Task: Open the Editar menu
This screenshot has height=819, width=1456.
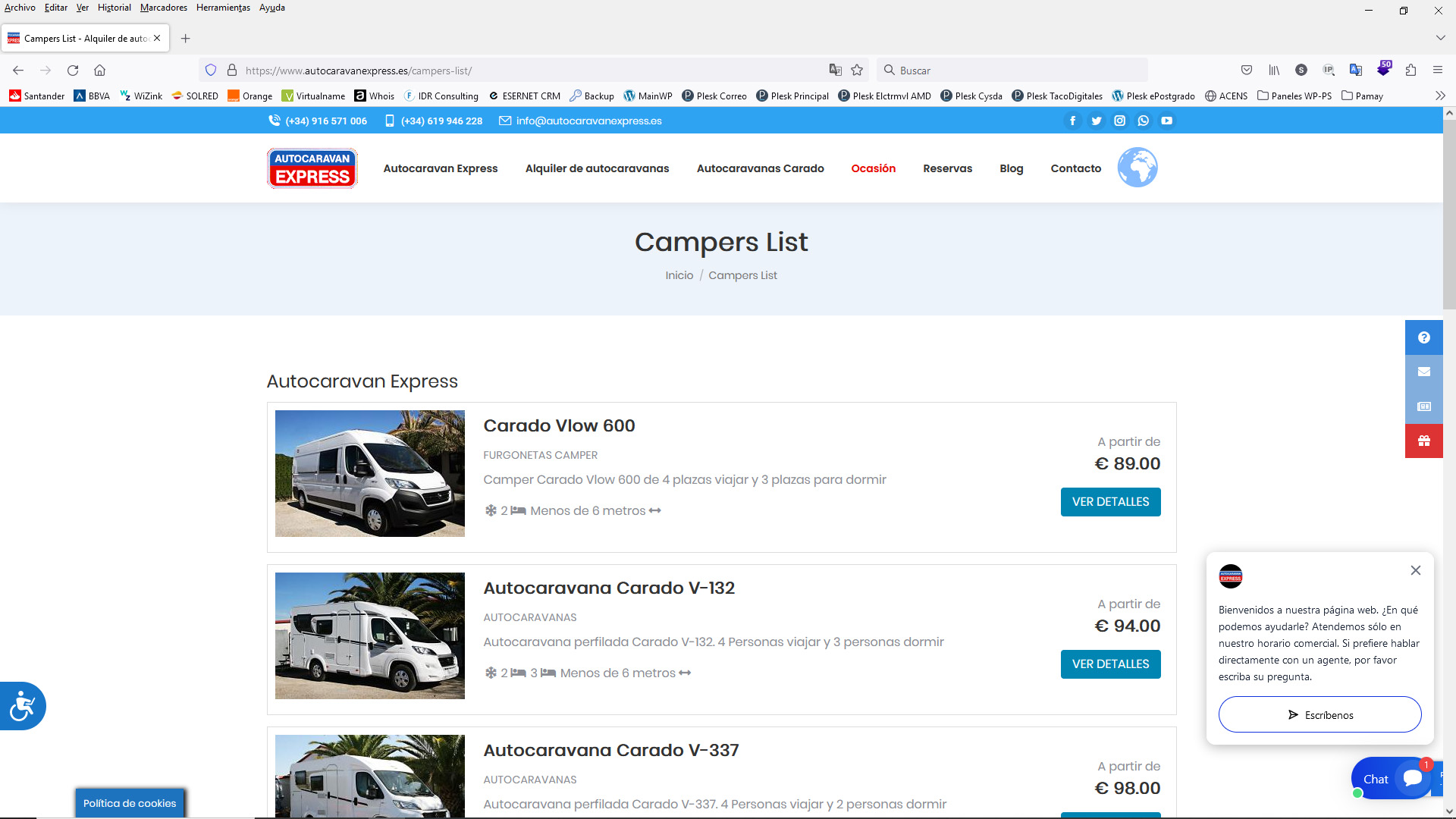Action: (x=56, y=8)
